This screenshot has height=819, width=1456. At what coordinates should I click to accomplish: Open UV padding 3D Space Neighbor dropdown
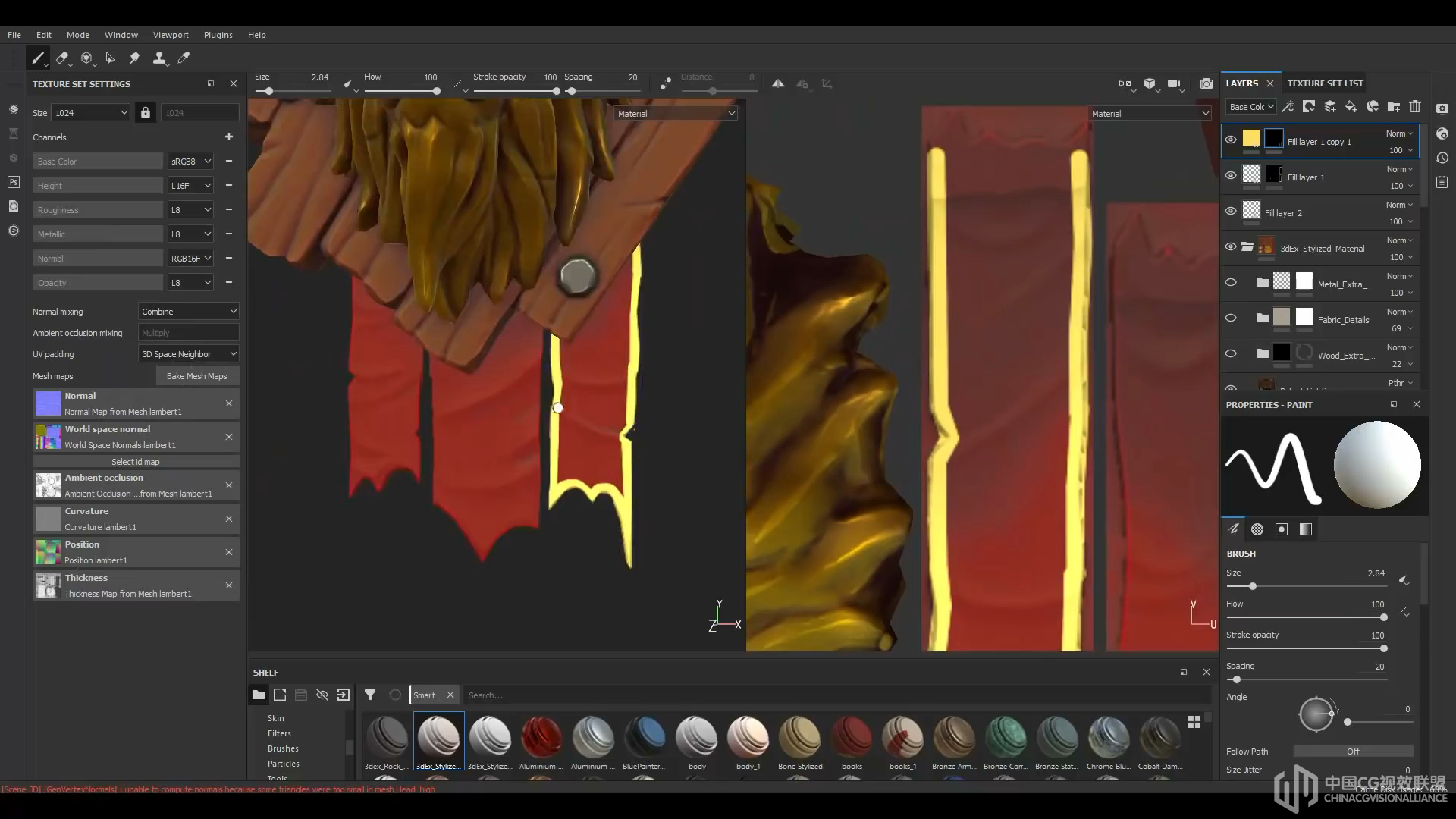point(189,353)
